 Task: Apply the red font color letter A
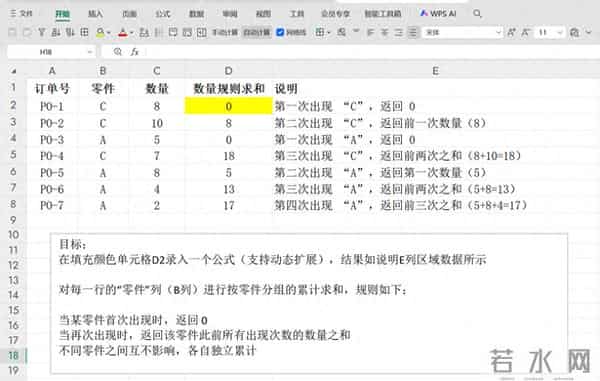pos(122,33)
